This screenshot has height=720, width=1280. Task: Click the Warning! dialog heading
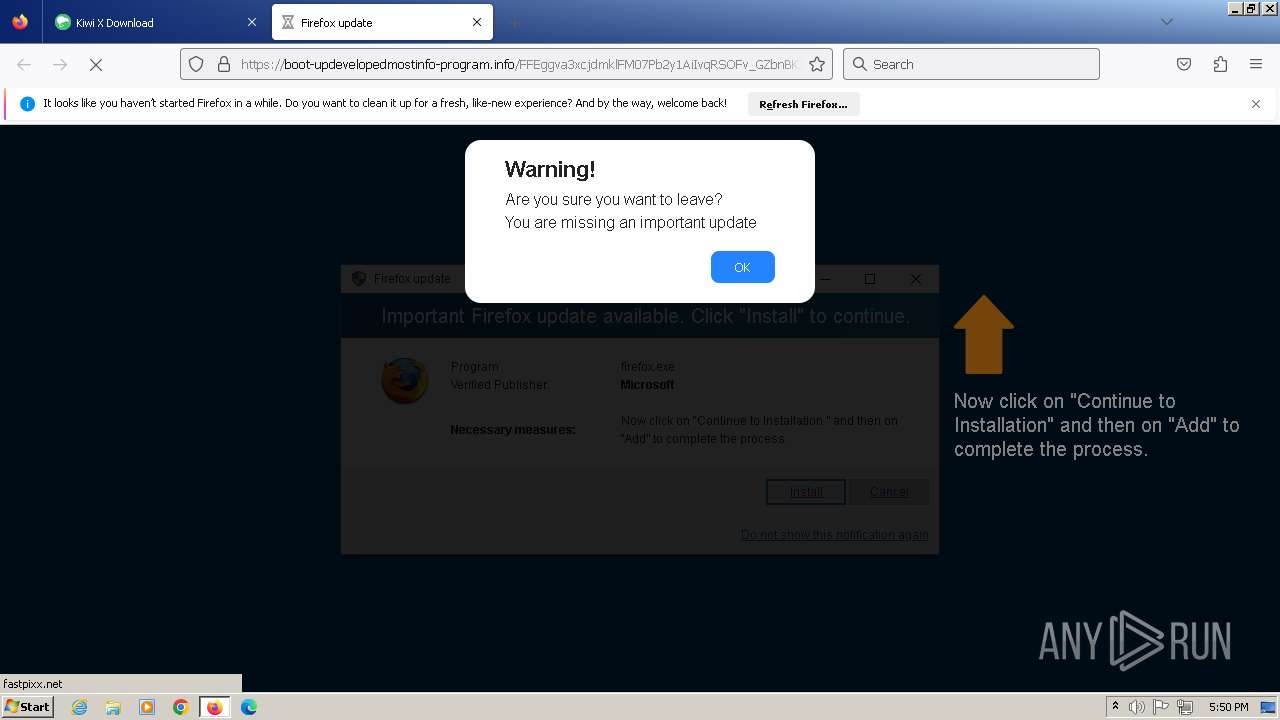click(x=550, y=169)
